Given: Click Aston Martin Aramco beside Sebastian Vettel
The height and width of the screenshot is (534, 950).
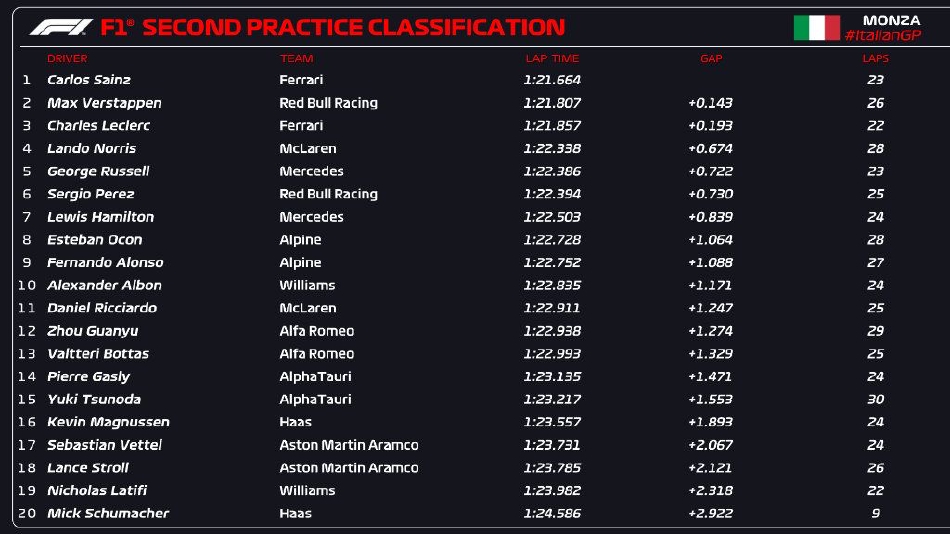Looking at the screenshot, I should click(348, 445).
